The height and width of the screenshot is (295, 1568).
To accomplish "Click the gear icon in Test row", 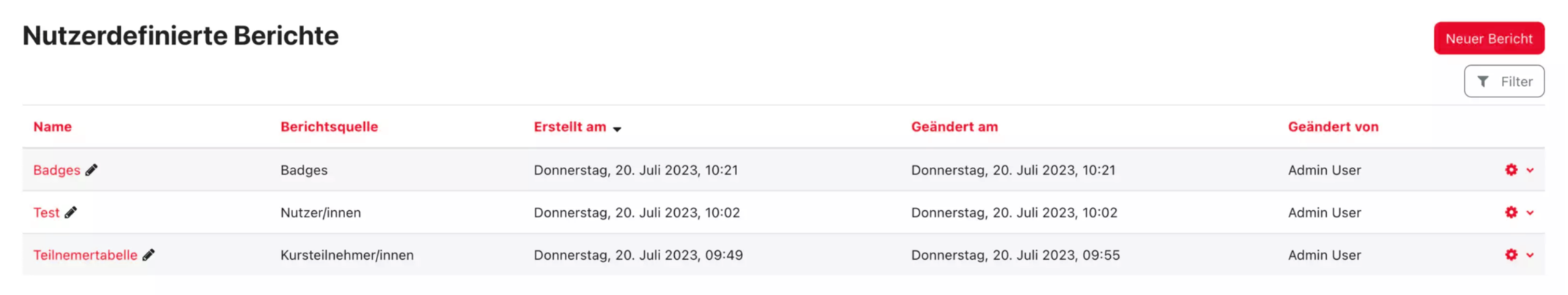I will pos(1511,212).
